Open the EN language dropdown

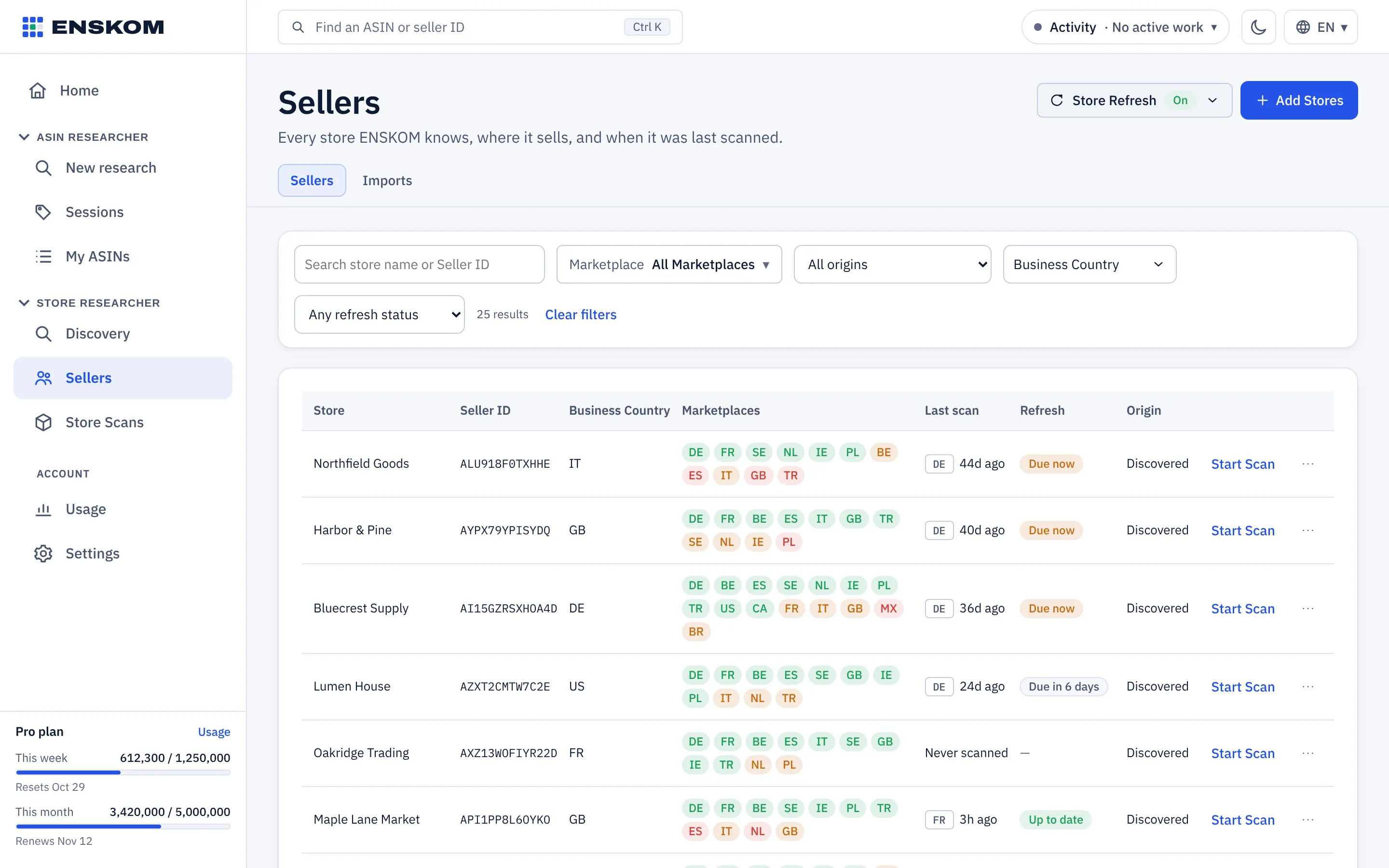1320,27
